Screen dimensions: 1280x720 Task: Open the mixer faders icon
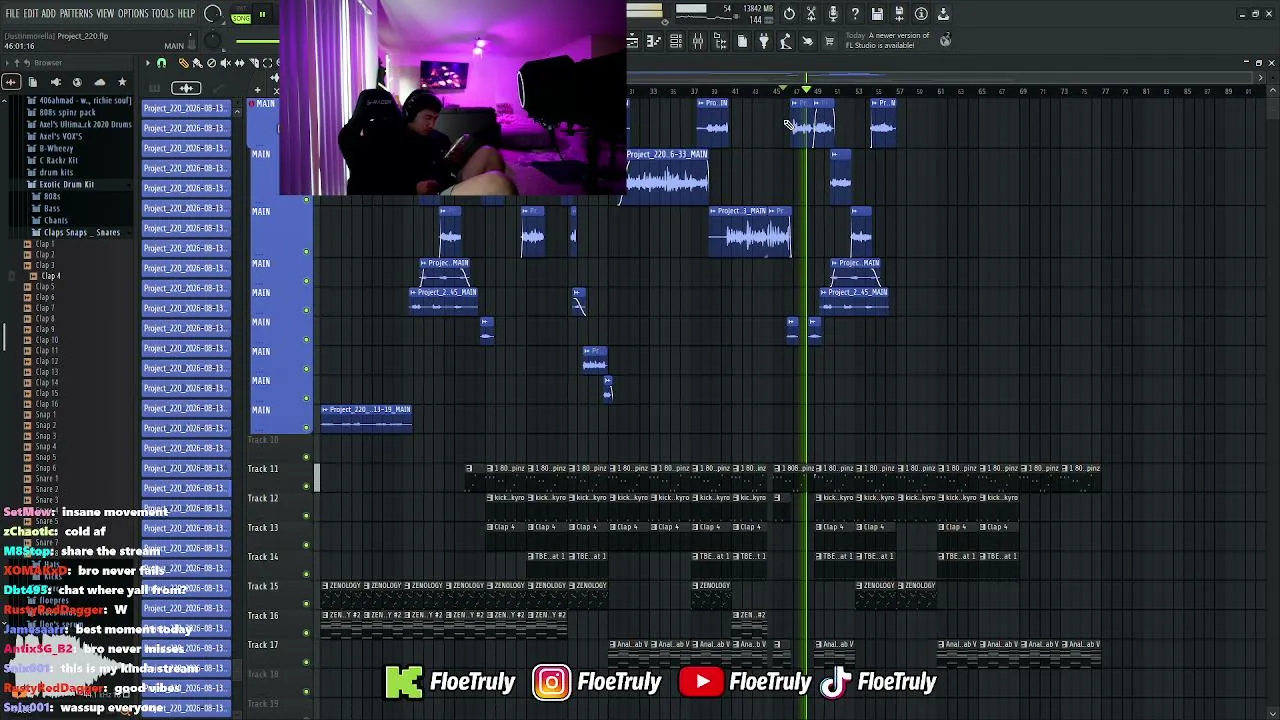coord(698,41)
